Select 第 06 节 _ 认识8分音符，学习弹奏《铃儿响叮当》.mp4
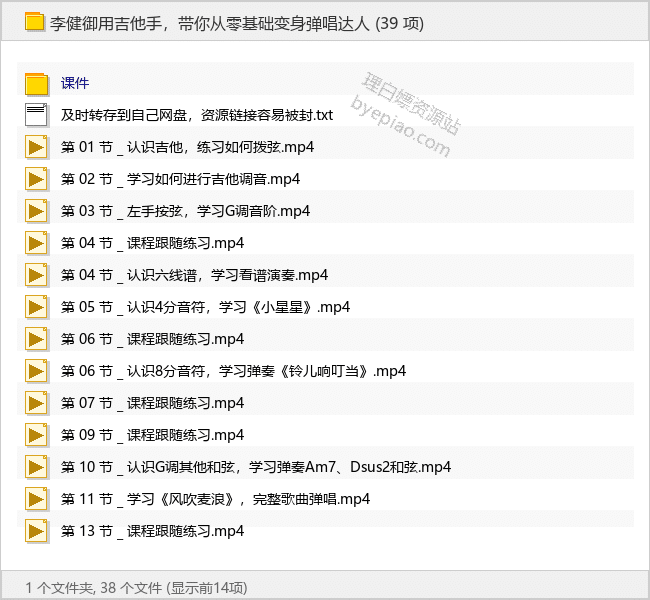650x600 pixels. (233, 371)
